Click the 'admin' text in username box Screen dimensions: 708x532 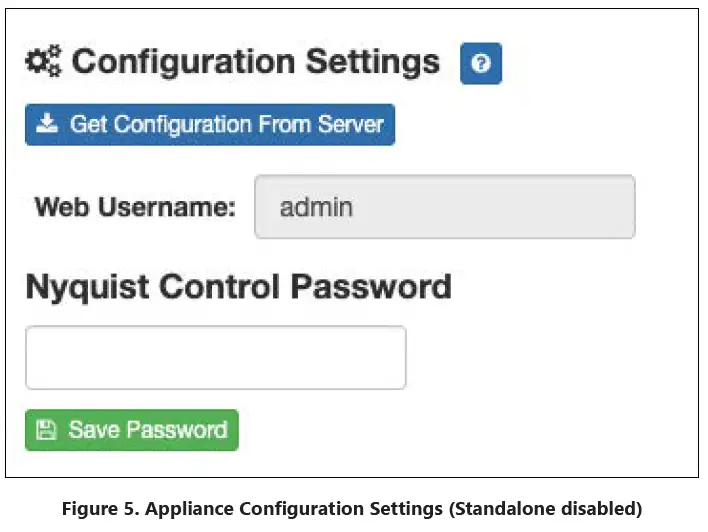tap(316, 208)
